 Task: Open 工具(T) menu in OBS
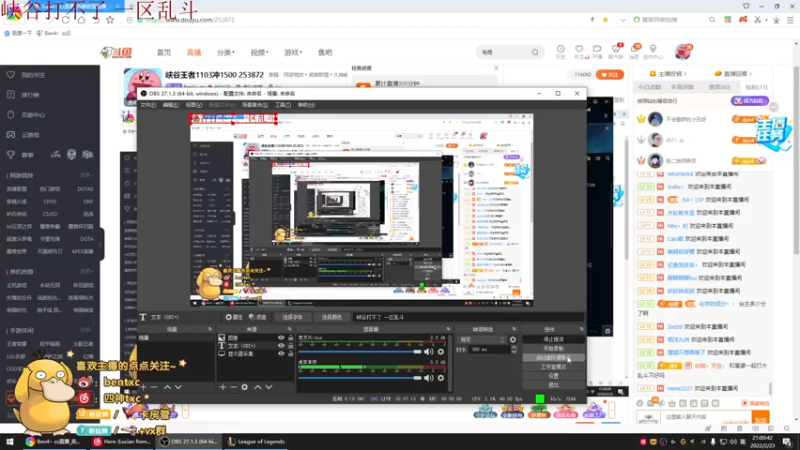point(283,105)
